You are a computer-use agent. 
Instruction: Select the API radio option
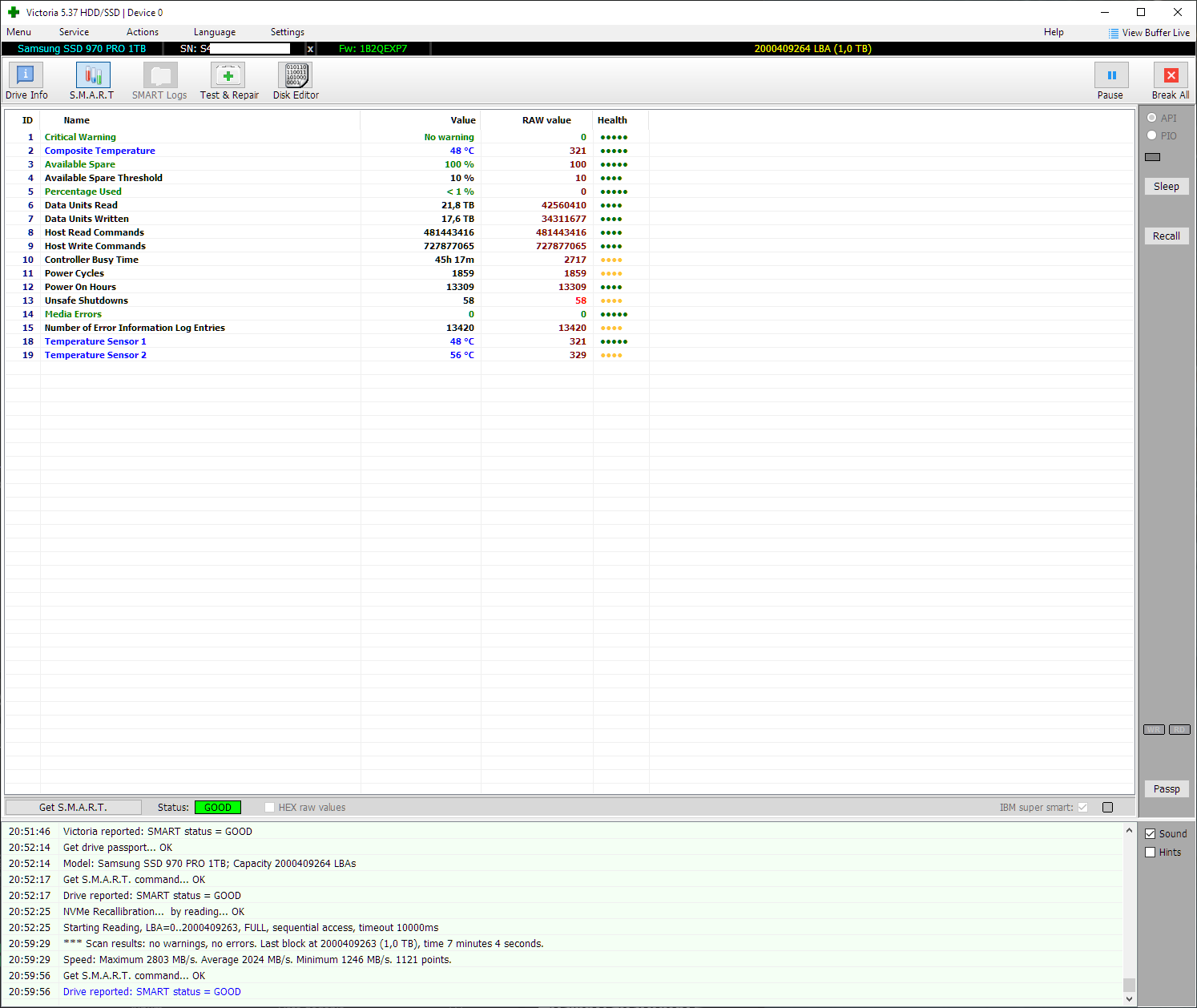tap(1152, 118)
